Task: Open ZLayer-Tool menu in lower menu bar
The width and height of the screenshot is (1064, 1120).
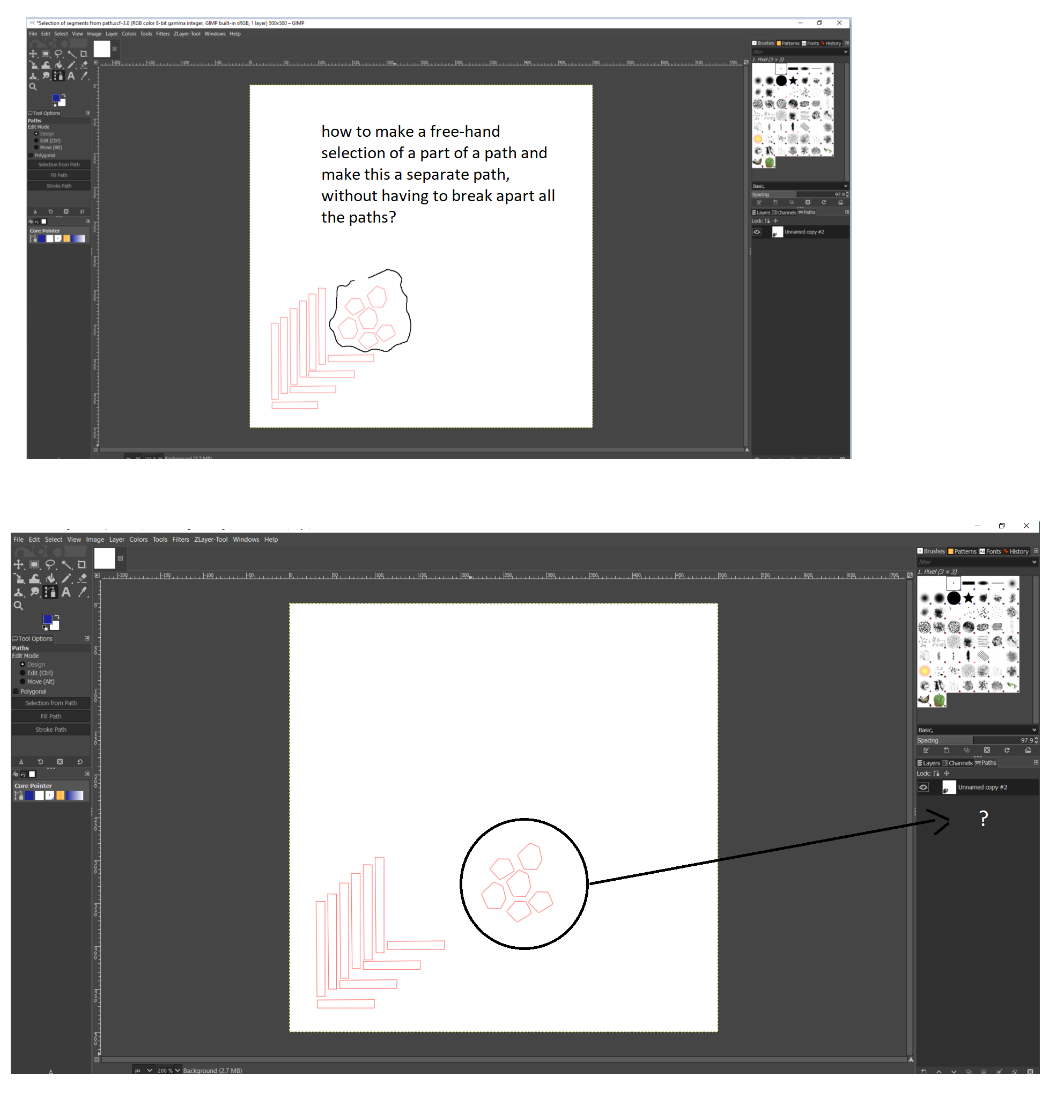Action: (x=210, y=540)
